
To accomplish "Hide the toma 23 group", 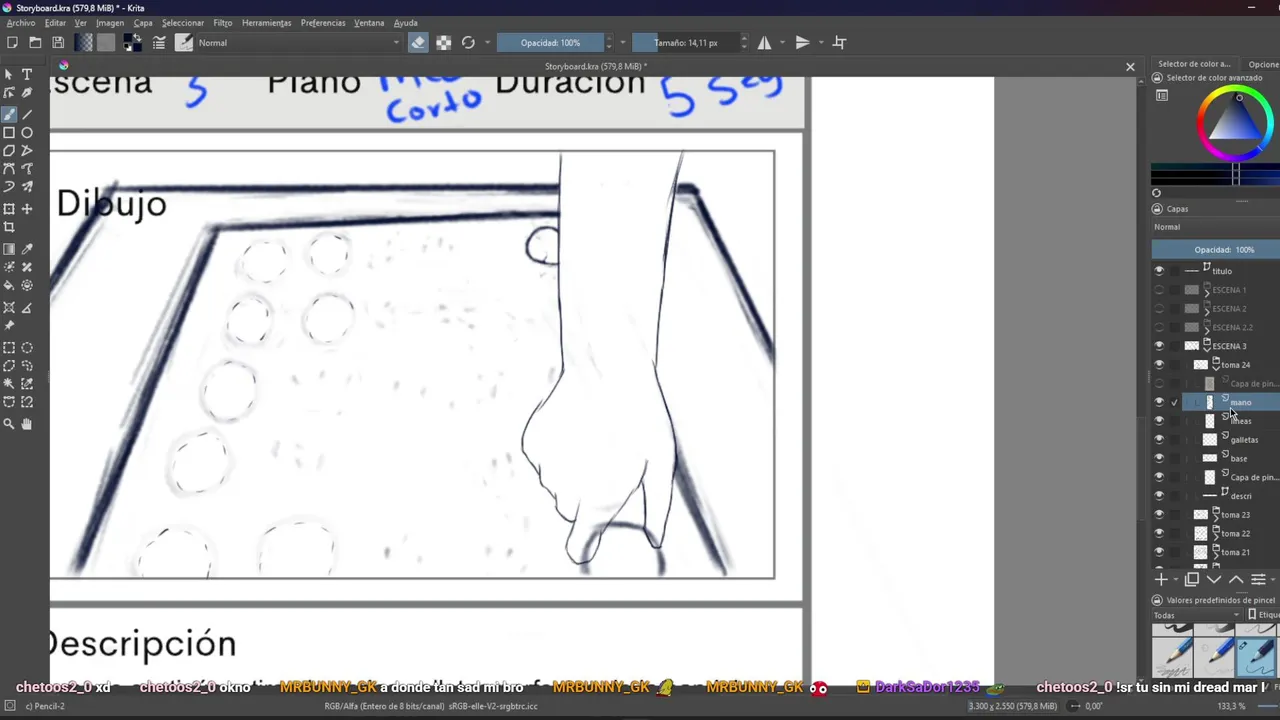I will coord(1159,515).
